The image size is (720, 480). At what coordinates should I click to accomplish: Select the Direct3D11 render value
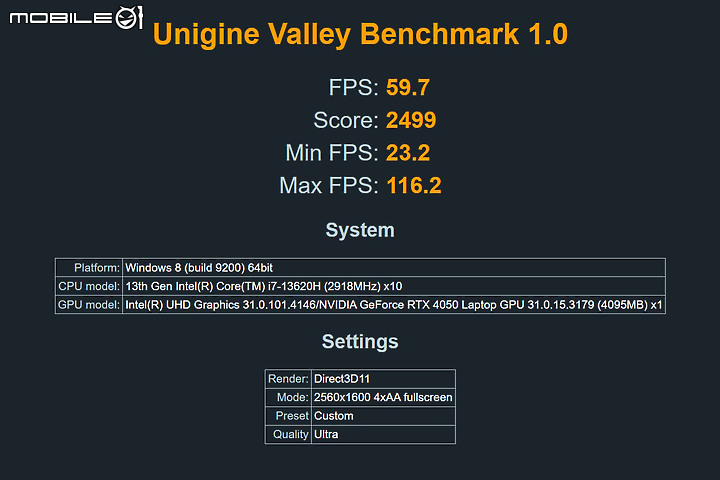(342, 379)
